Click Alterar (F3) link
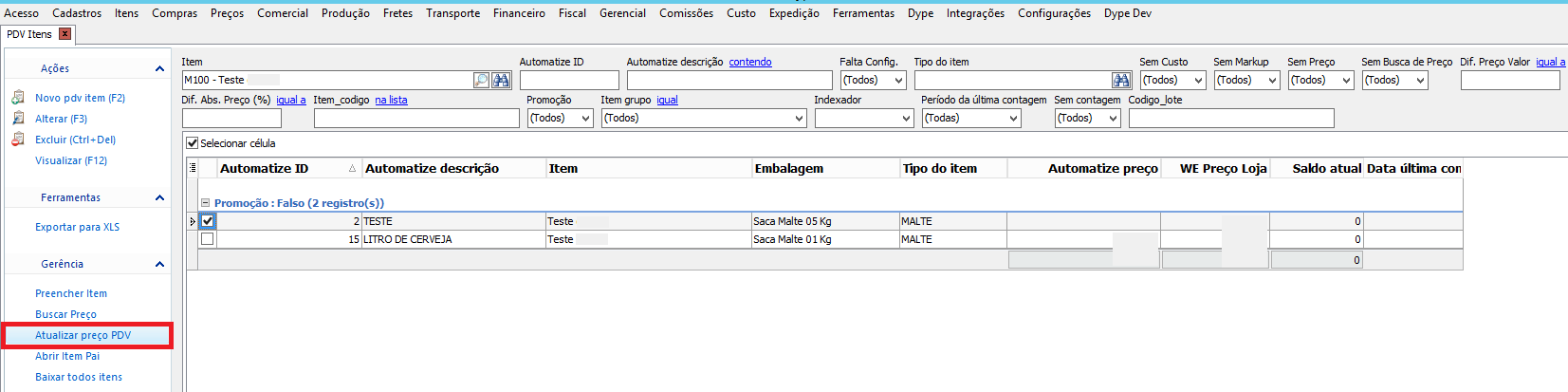The height and width of the screenshot is (392, 1568). pos(61,119)
